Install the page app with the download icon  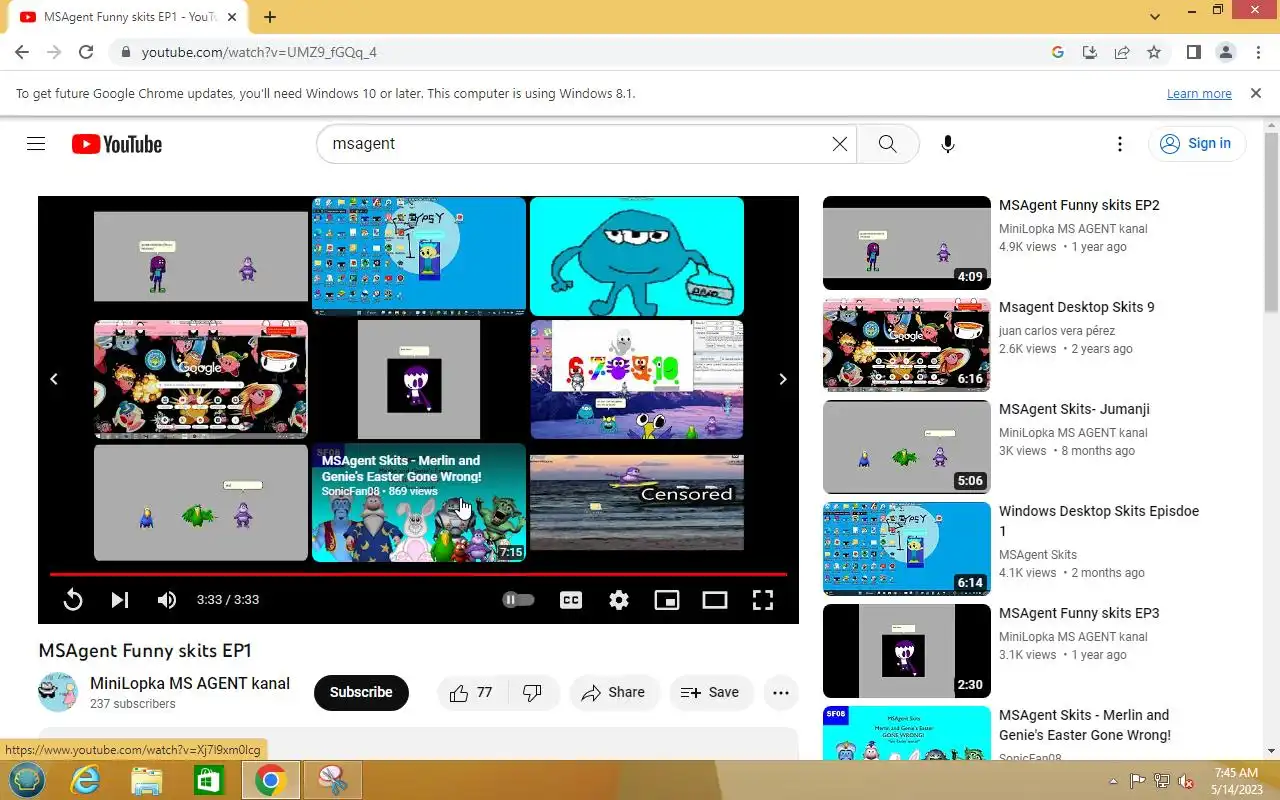pos(1090,52)
